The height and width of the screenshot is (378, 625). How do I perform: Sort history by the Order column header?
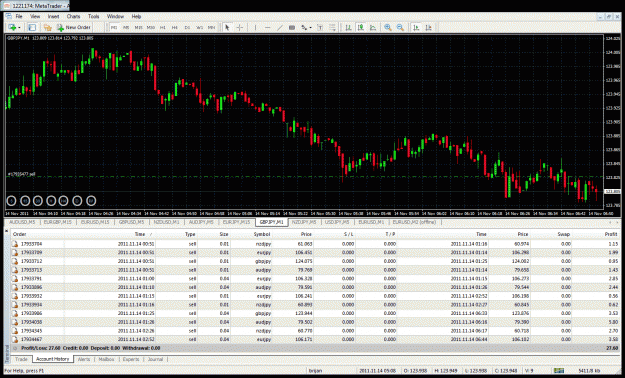click(x=38, y=234)
